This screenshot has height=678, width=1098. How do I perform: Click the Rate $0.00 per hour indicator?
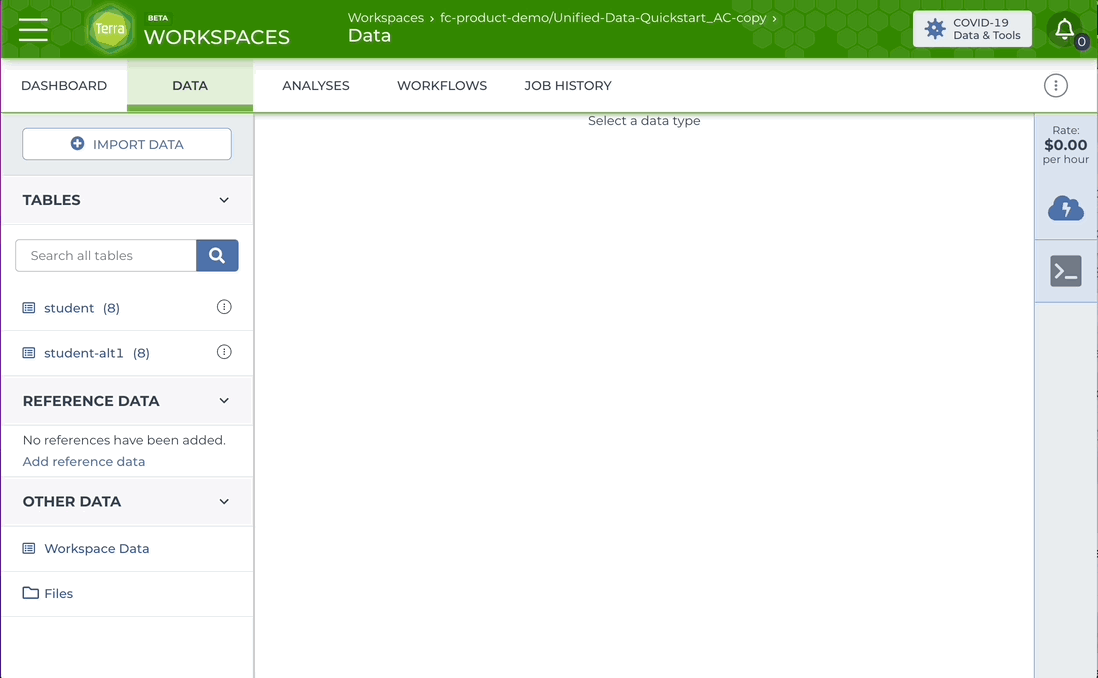[1066, 145]
